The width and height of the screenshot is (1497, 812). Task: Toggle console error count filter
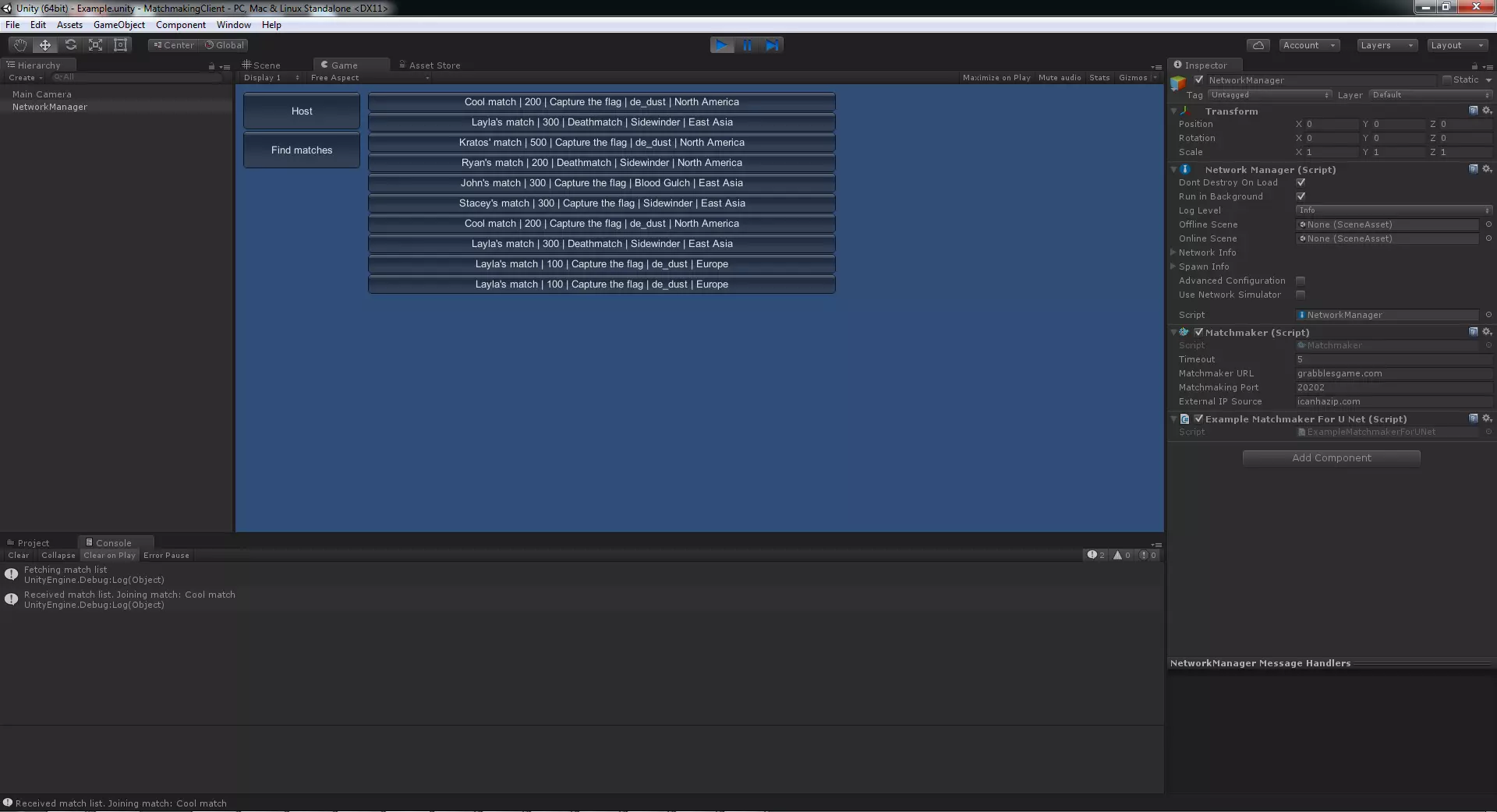[1148, 555]
